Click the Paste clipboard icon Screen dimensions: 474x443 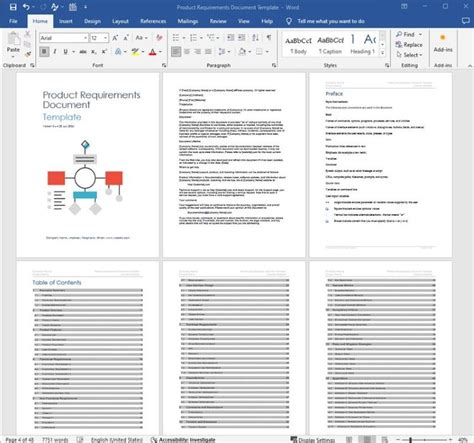click(14, 39)
